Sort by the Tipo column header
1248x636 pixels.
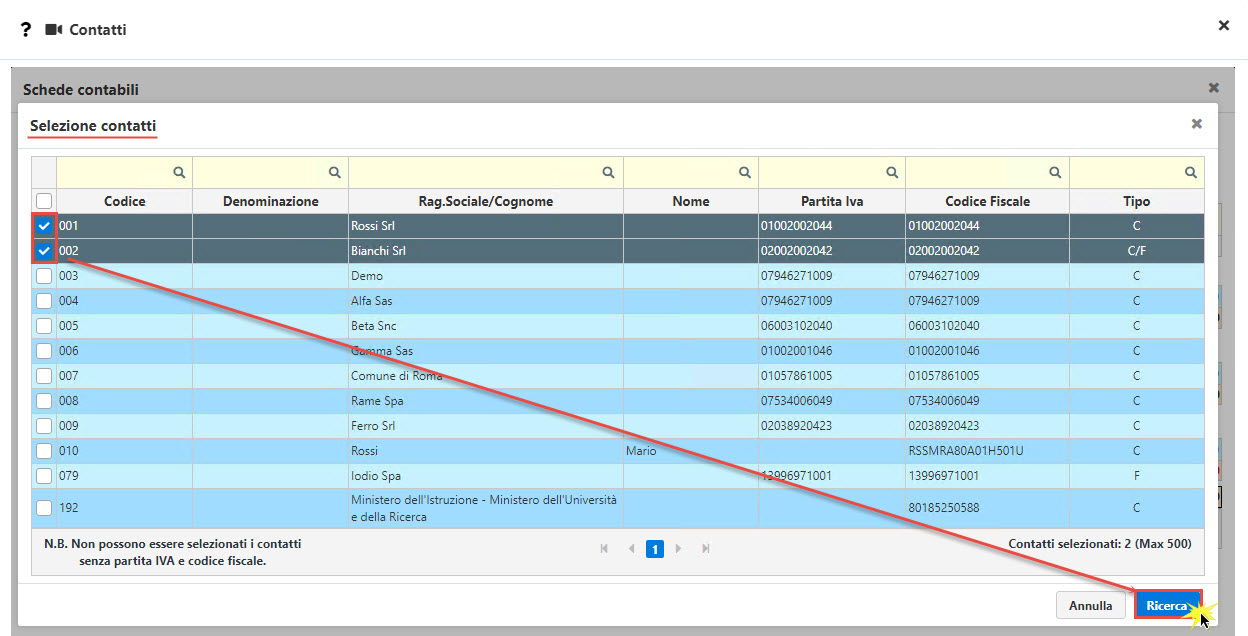1136,201
